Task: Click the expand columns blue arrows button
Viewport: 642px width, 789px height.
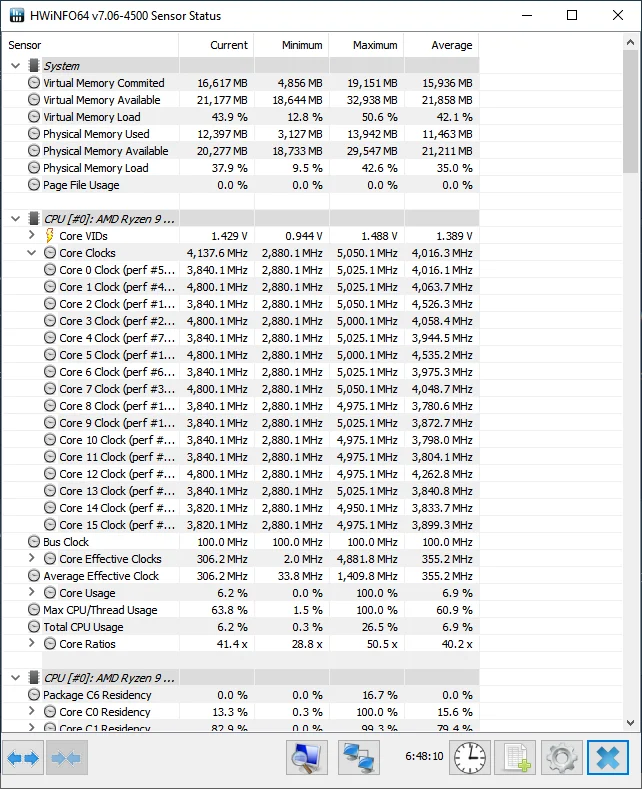Action: pyautogui.click(x=23, y=757)
